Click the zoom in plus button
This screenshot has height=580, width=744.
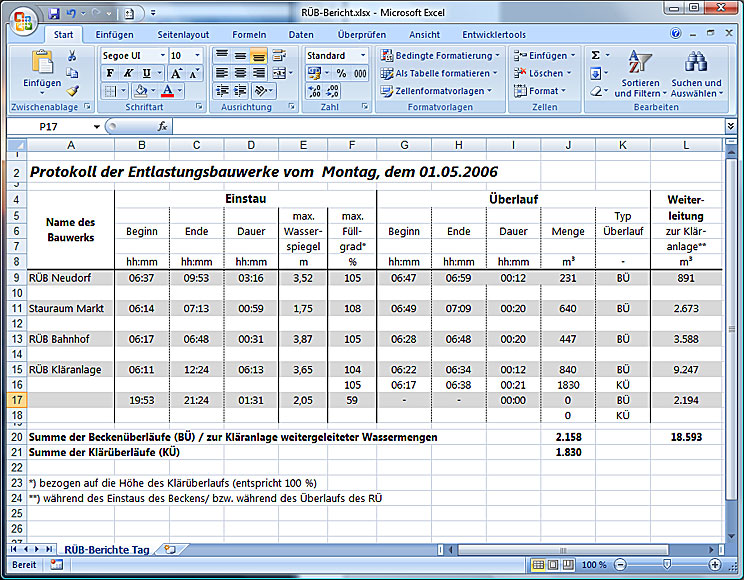click(715, 565)
